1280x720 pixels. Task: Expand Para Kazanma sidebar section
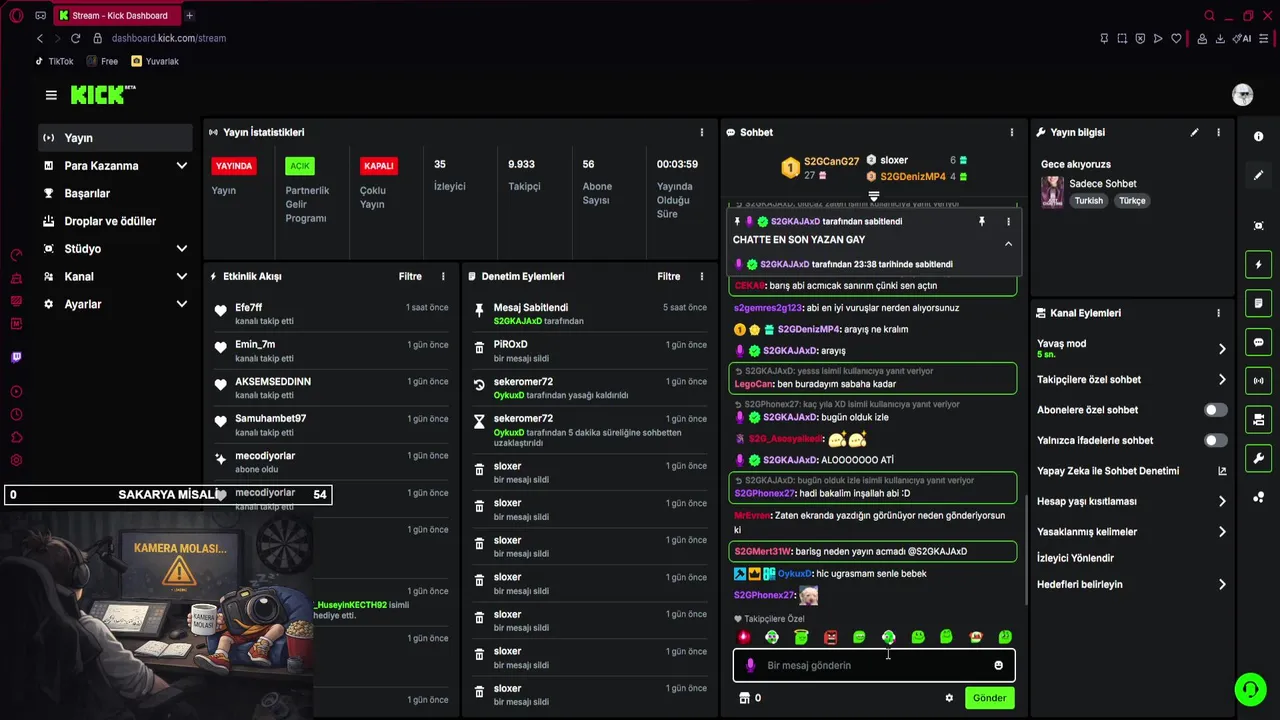[x=181, y=166]
